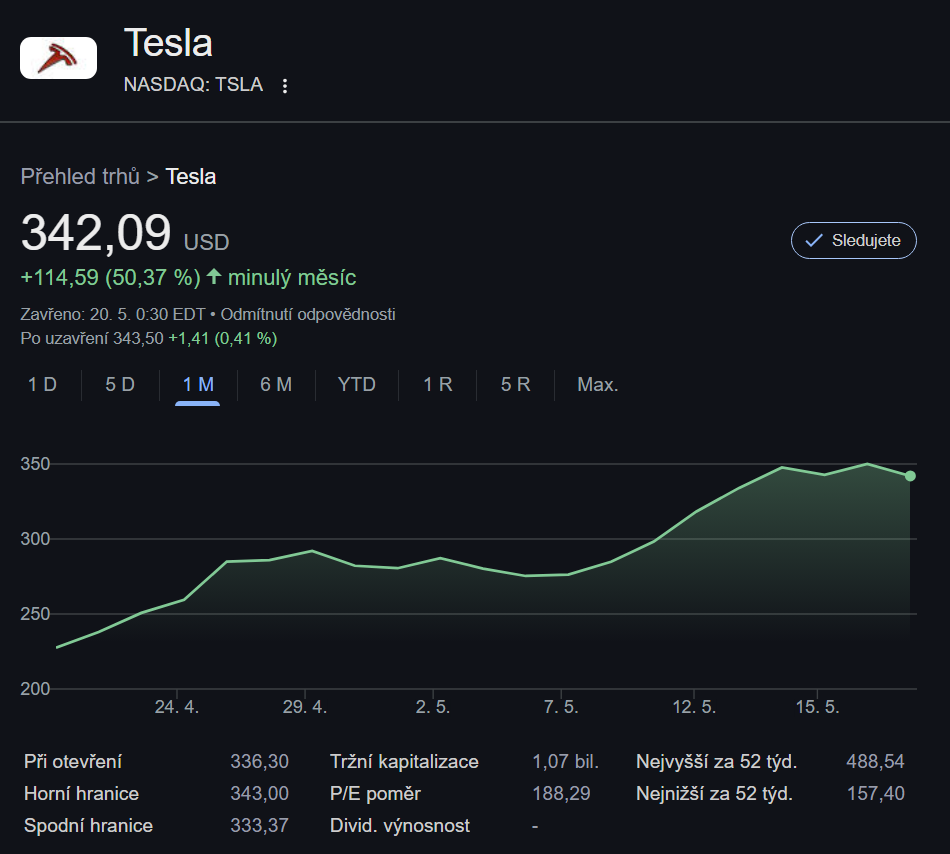Viewport: 950px width, 854px height.
Task: Click the green endpoint dot on chart
Action: coord(910,476)
